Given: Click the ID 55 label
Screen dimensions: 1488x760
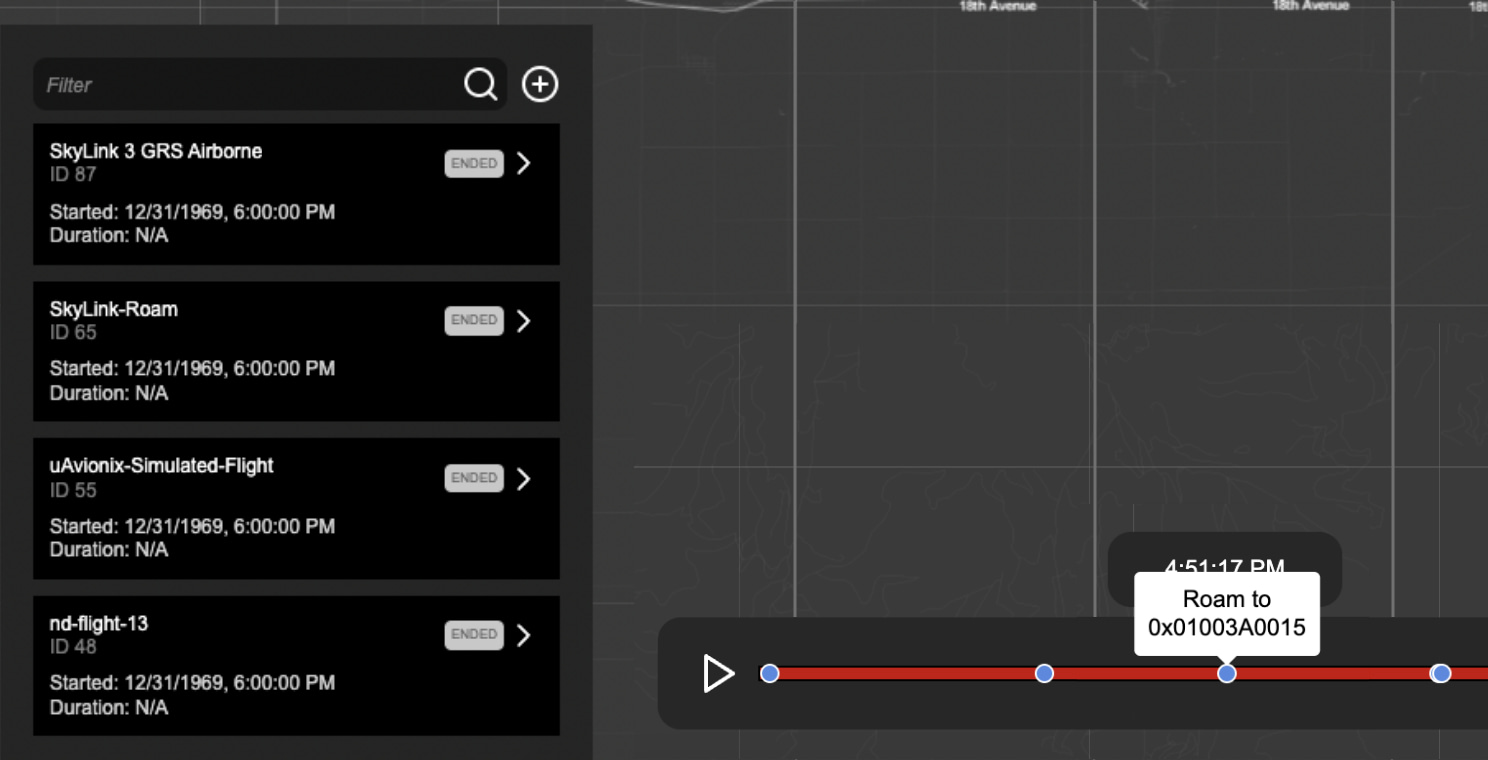Looking at the screenshot, I should pyautogui.click(x=73, y=490).
